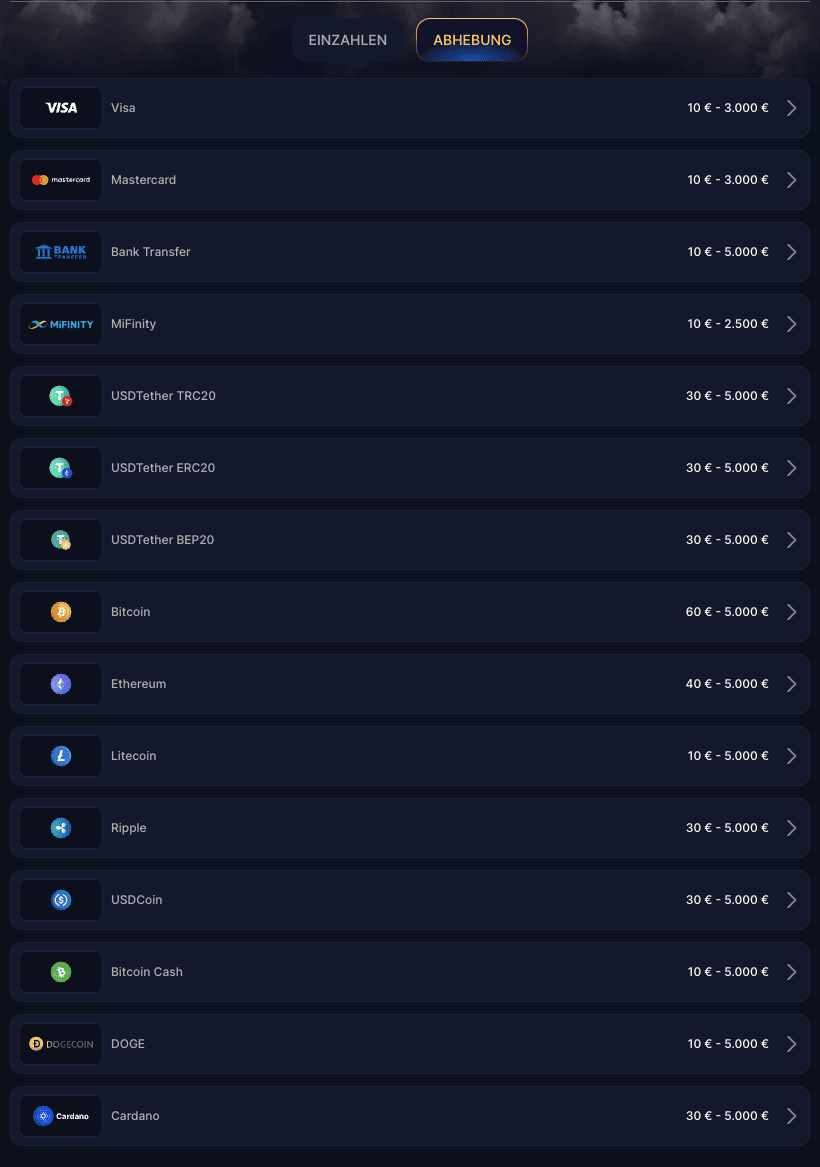This screenshot has height=1167, width=820.
Task: Click the USDTether BEP20 label
Action: coord(162,540)
